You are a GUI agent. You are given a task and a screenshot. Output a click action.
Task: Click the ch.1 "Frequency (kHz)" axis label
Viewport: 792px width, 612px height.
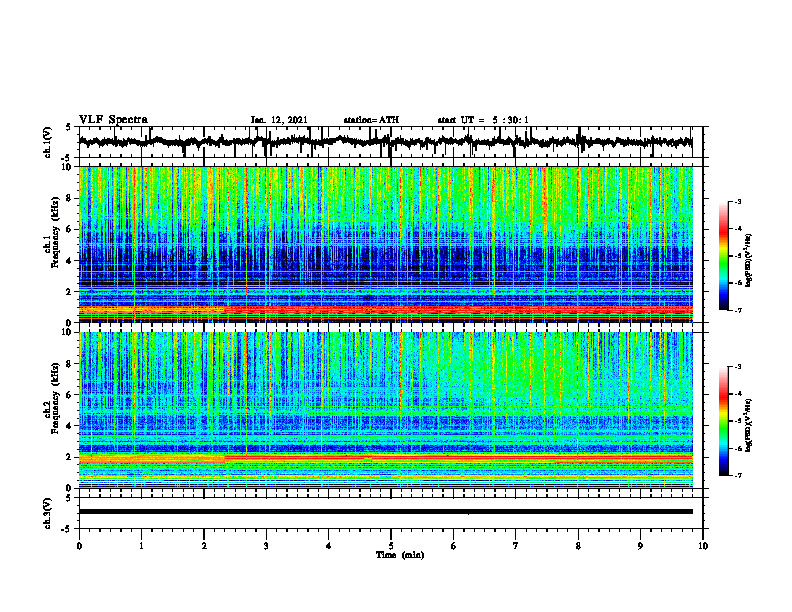tap(55, 233)
